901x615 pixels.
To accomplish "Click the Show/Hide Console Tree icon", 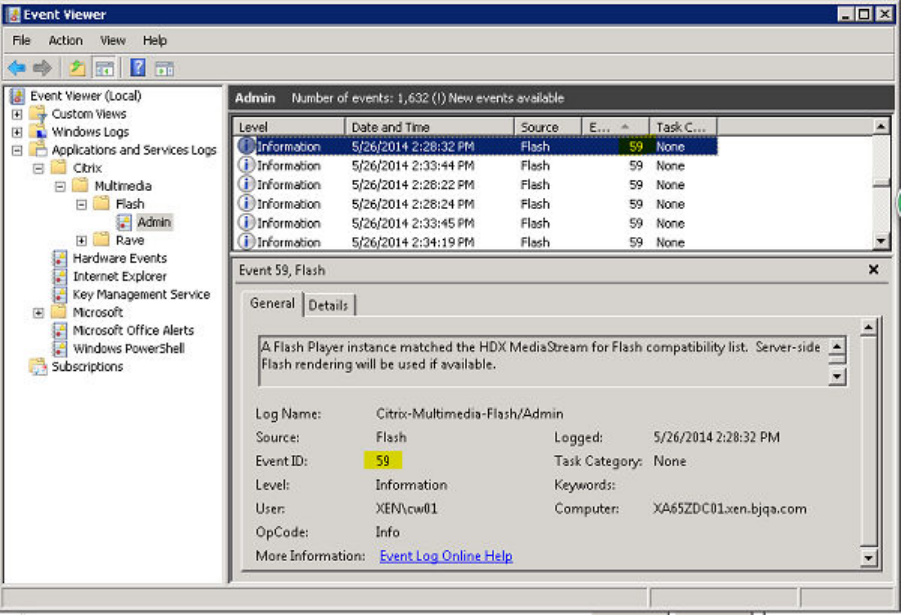I will tap(103, 68).
